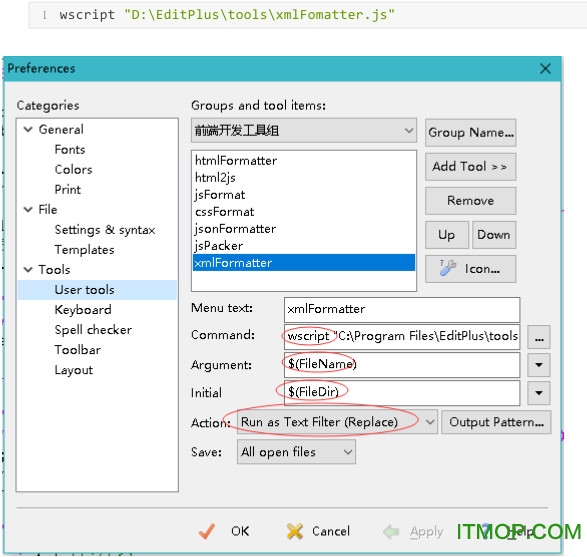
Task: Select Settings & syntax category
Action: point(105,229)
